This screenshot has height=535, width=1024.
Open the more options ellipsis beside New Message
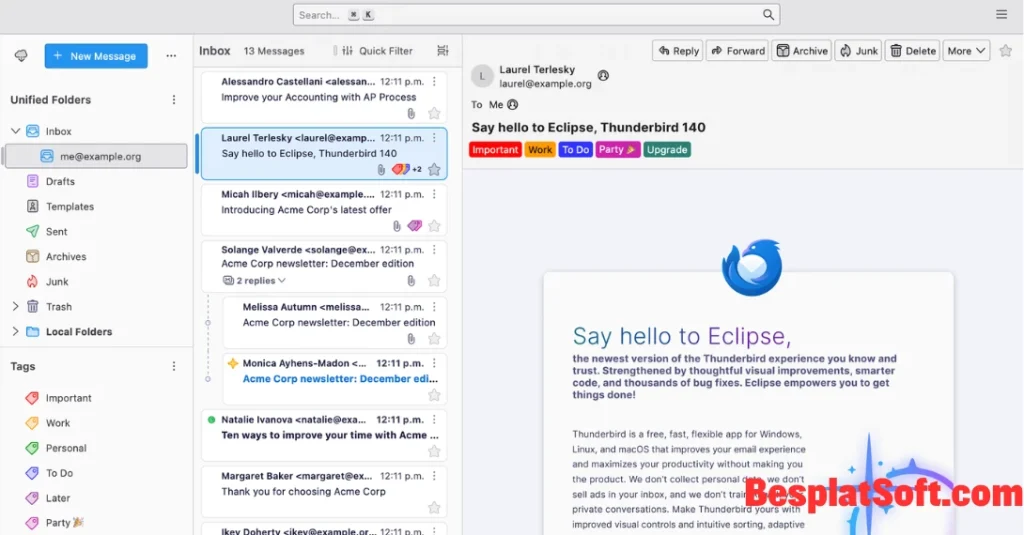pos(171,56)
